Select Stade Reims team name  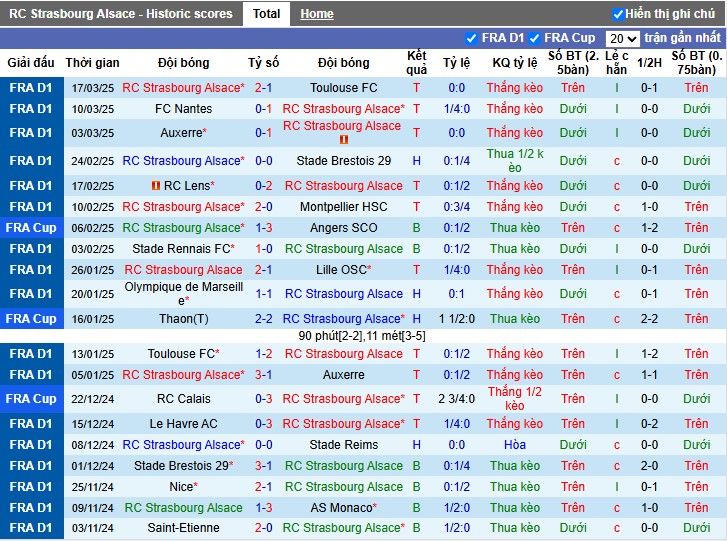click(344, 445)
